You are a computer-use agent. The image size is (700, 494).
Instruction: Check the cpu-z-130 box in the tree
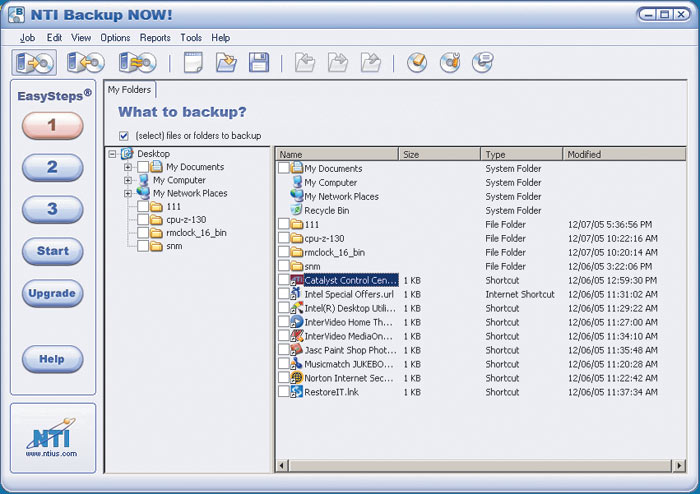[x=143, y=220]
